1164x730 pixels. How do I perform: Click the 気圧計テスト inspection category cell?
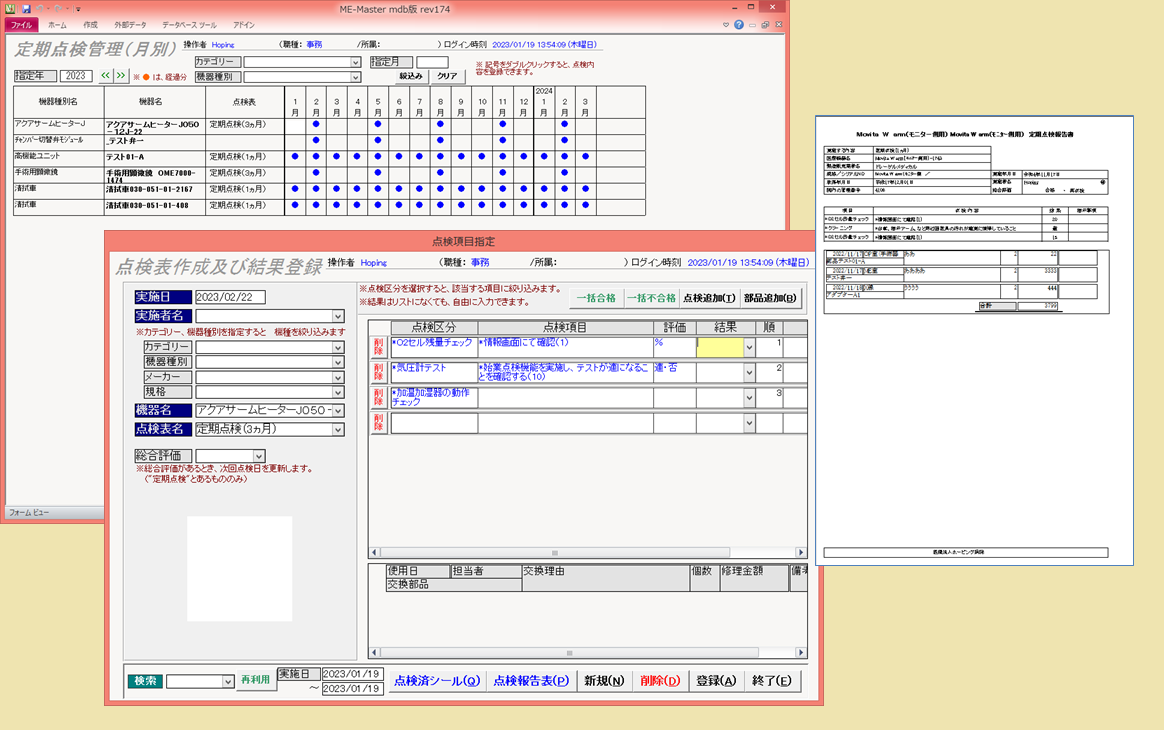coord(434,372)
